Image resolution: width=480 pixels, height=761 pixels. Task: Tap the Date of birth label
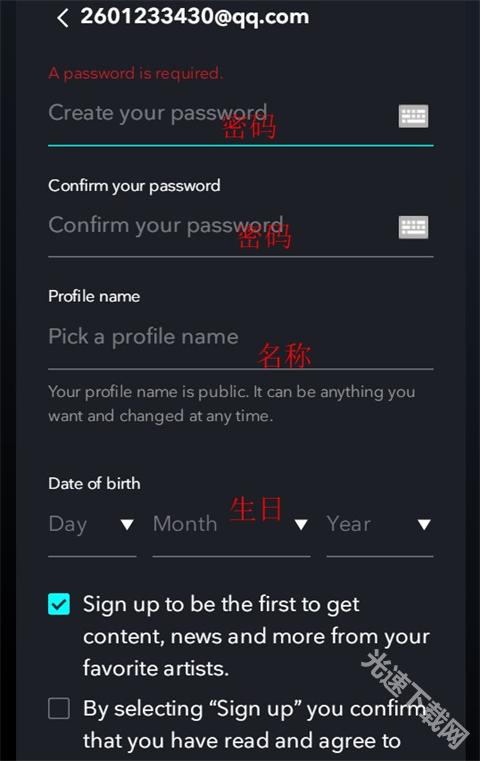(x=94, y=484)
